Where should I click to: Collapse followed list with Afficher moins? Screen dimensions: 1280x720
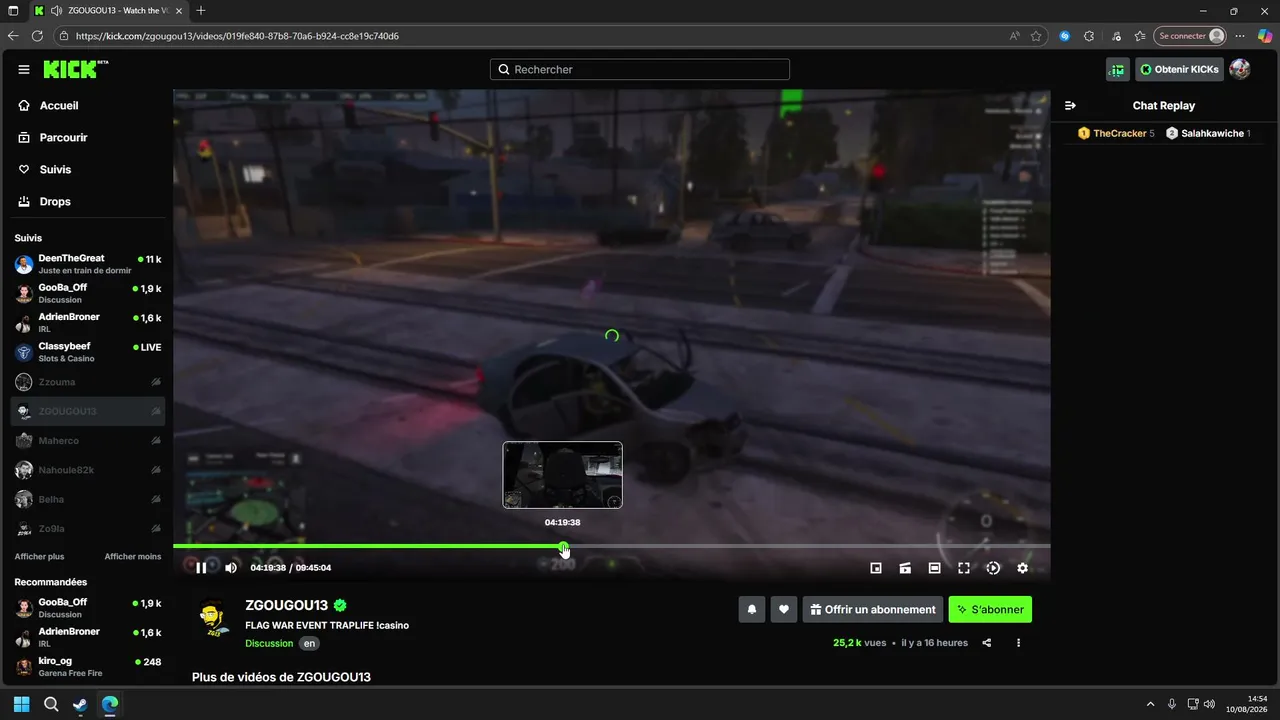[133, 556]
